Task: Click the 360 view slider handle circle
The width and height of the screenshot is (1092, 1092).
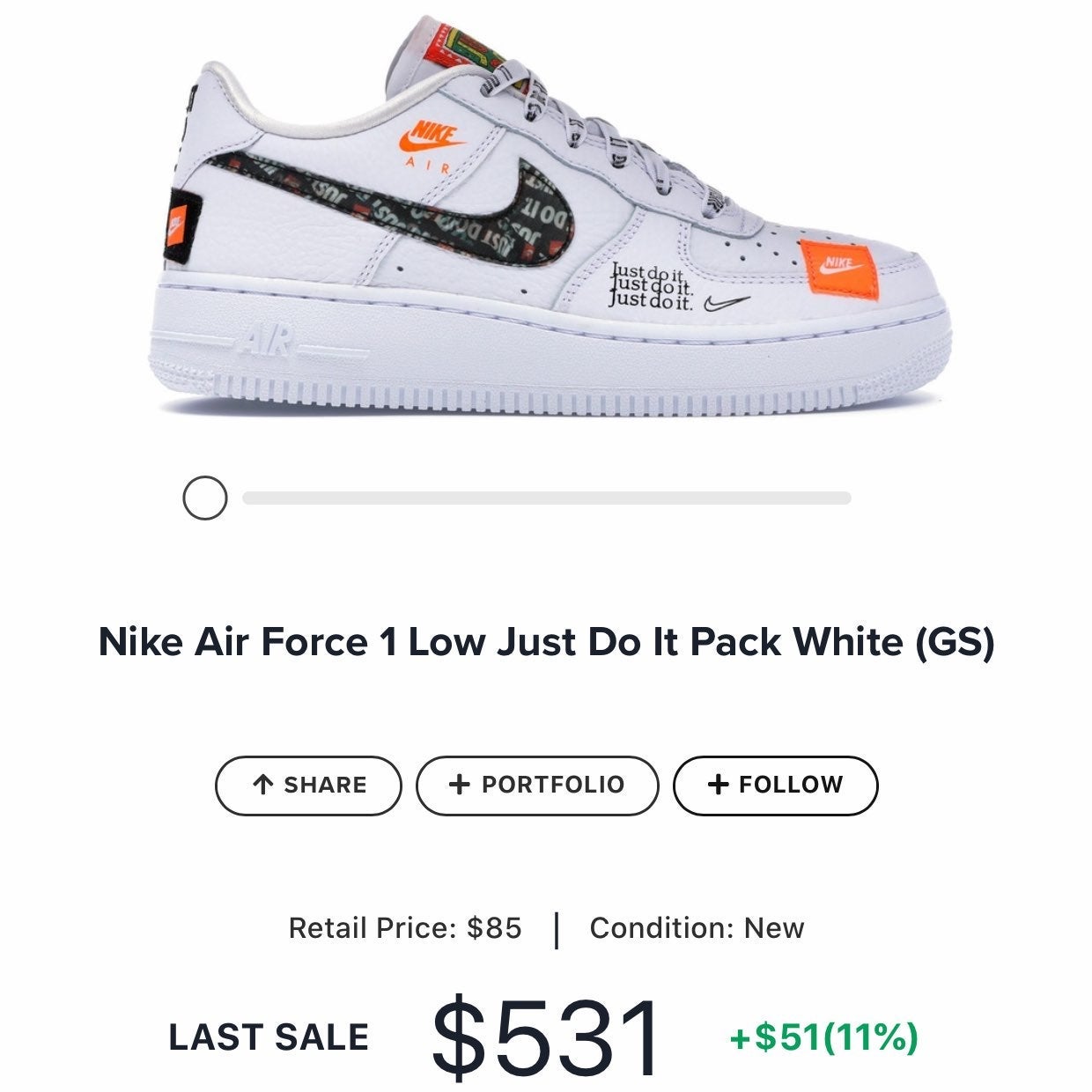Action: (x=205, y=498)
